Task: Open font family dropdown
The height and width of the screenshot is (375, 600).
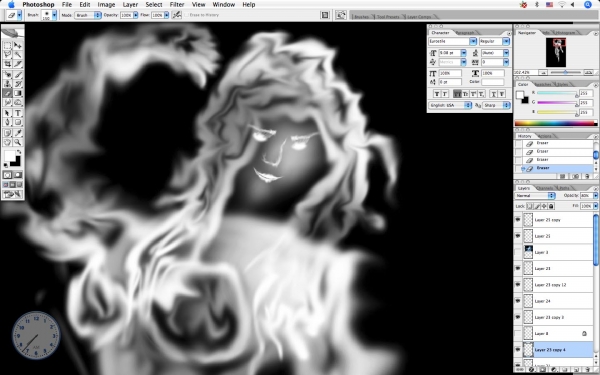Action: click(473, 41)
